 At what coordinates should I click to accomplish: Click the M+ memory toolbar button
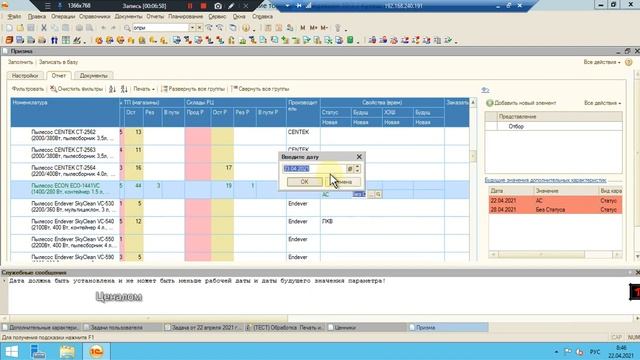pyautogui.click(x=313, y=28)
